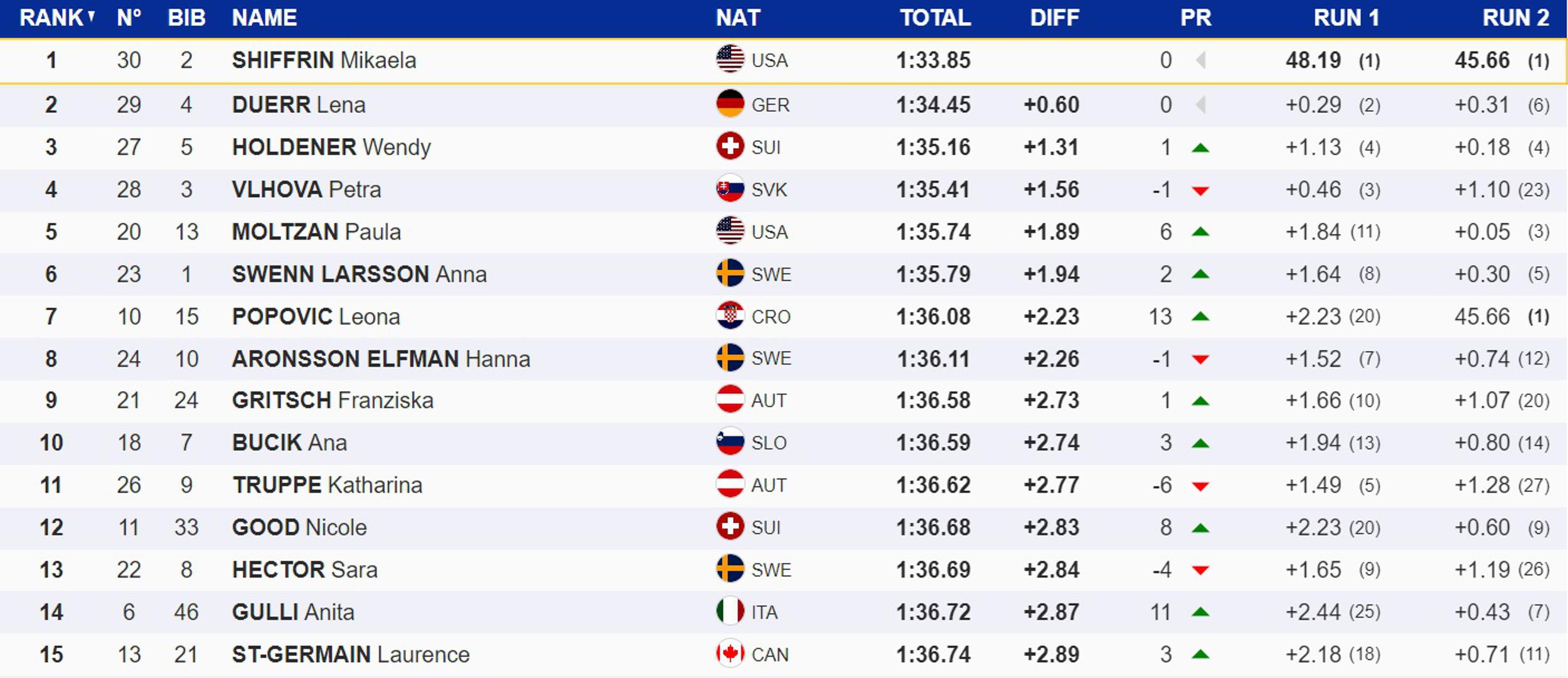Open SHIFFRIN Mikaela athlete name
Image resolution: width=1568 pixels, height=678 pixels.
[x=324, y=60]
